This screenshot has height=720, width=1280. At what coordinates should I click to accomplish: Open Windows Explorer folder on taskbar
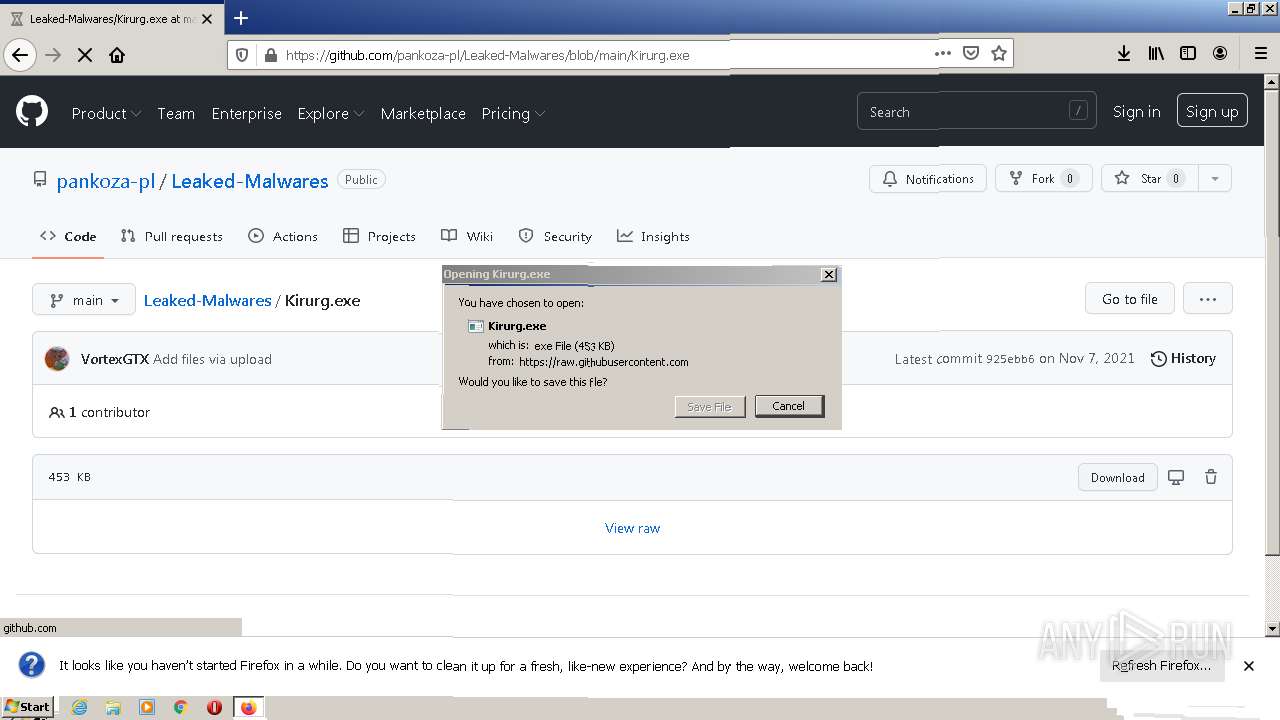113,707
